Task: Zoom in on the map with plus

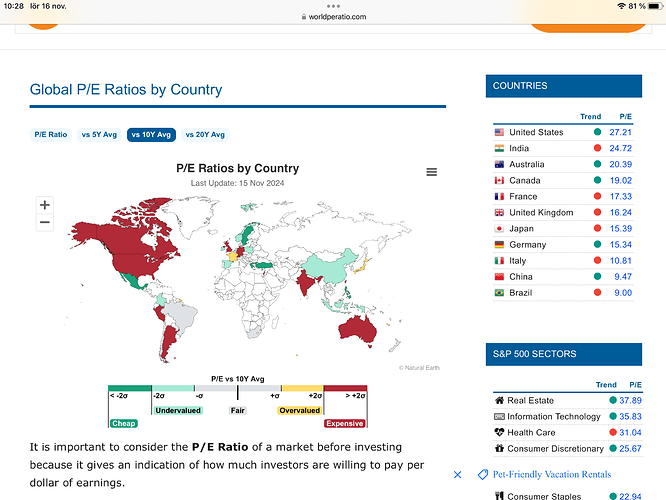Action: pyautogui.click(x=45, y=205)
